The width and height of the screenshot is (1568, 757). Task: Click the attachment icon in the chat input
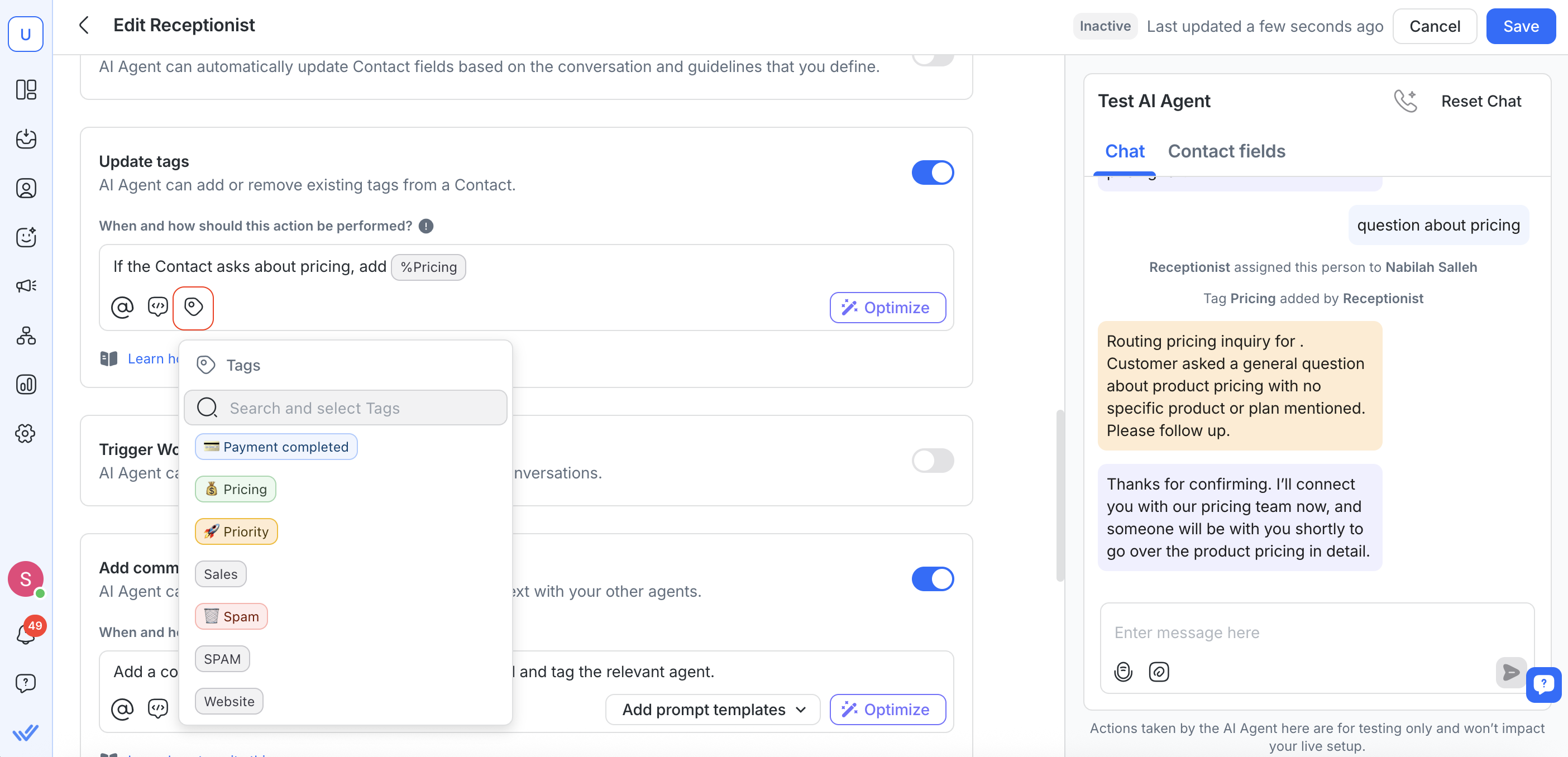pos(1158,672)
